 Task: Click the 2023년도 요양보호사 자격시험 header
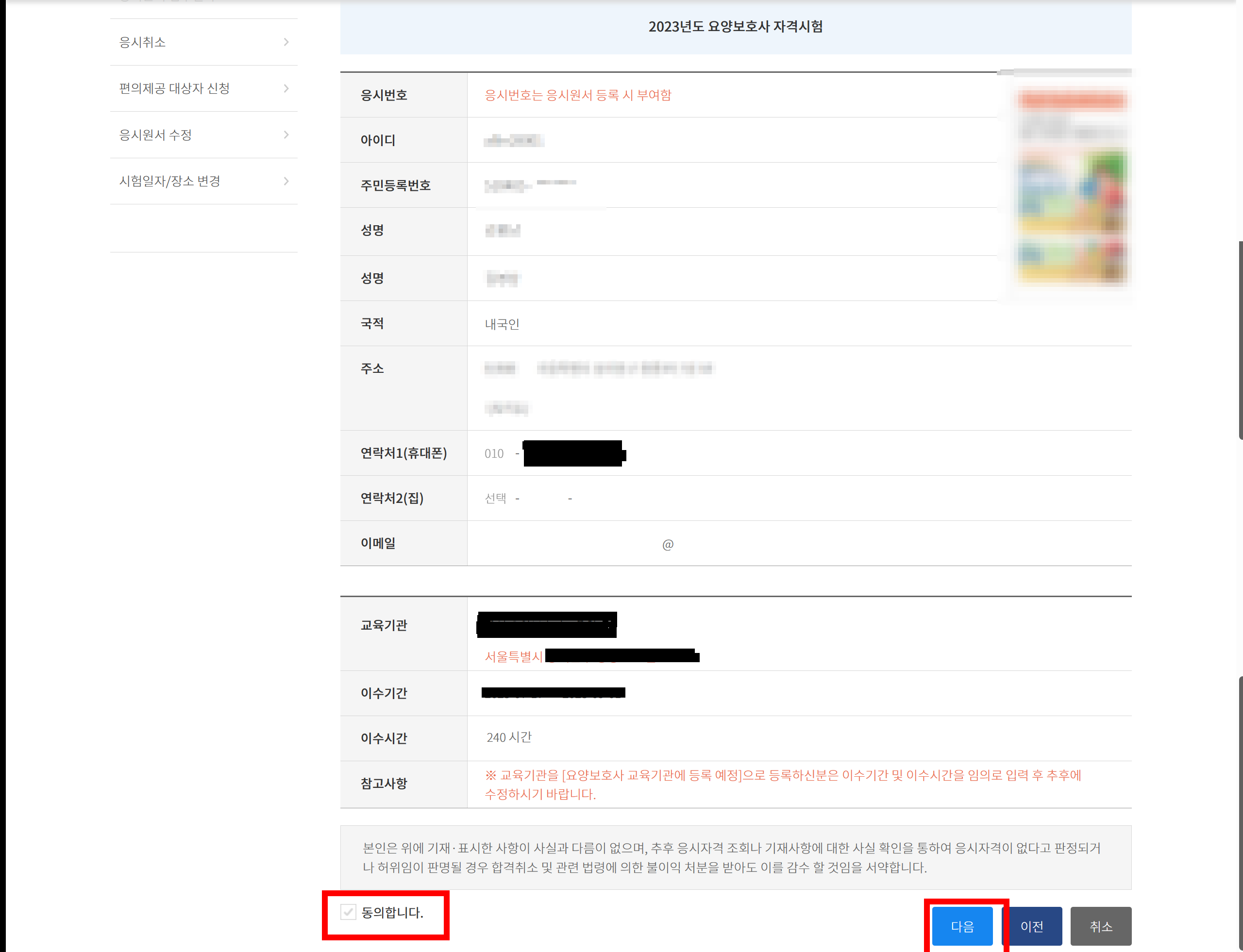pyautogui.click(x=735, y=27)
